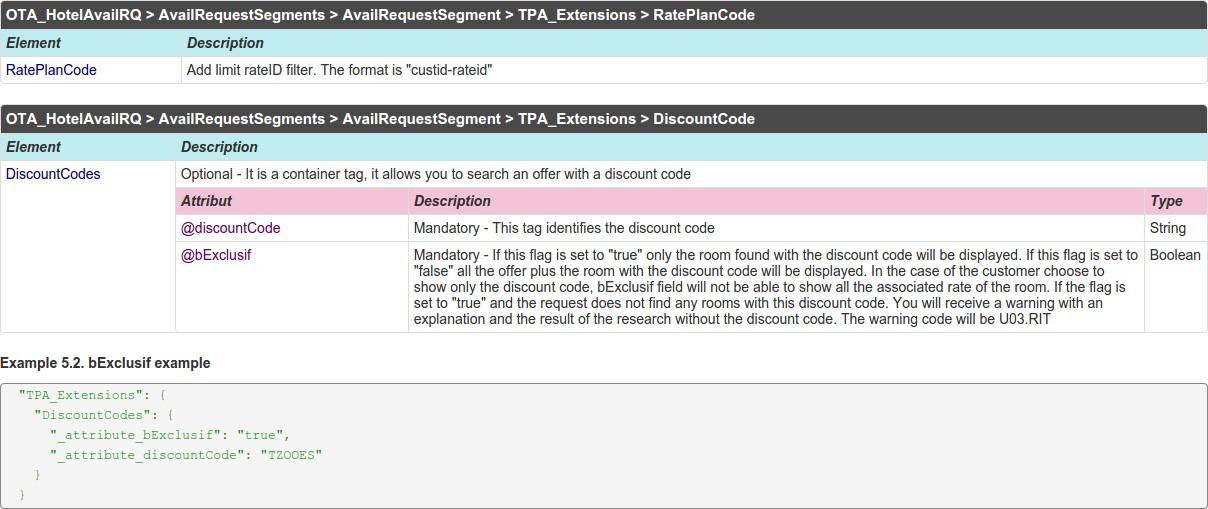Click the 'Example 5.2. bExclusif example' heading

click(105, 363)
